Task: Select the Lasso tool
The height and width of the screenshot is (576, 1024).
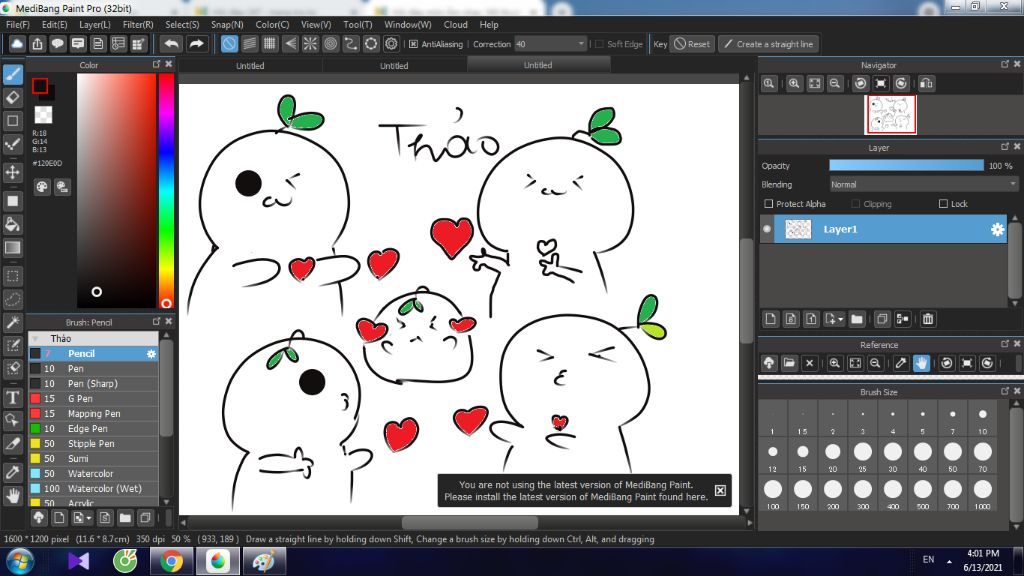Action: (x=12, y=299)
